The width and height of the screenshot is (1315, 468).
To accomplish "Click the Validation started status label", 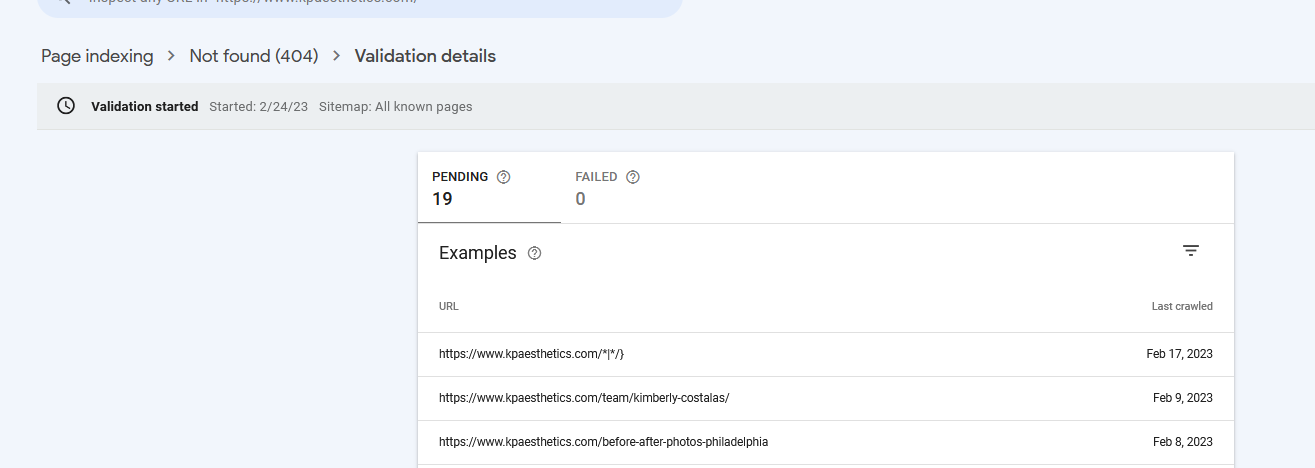I will [x=145, y=107].
